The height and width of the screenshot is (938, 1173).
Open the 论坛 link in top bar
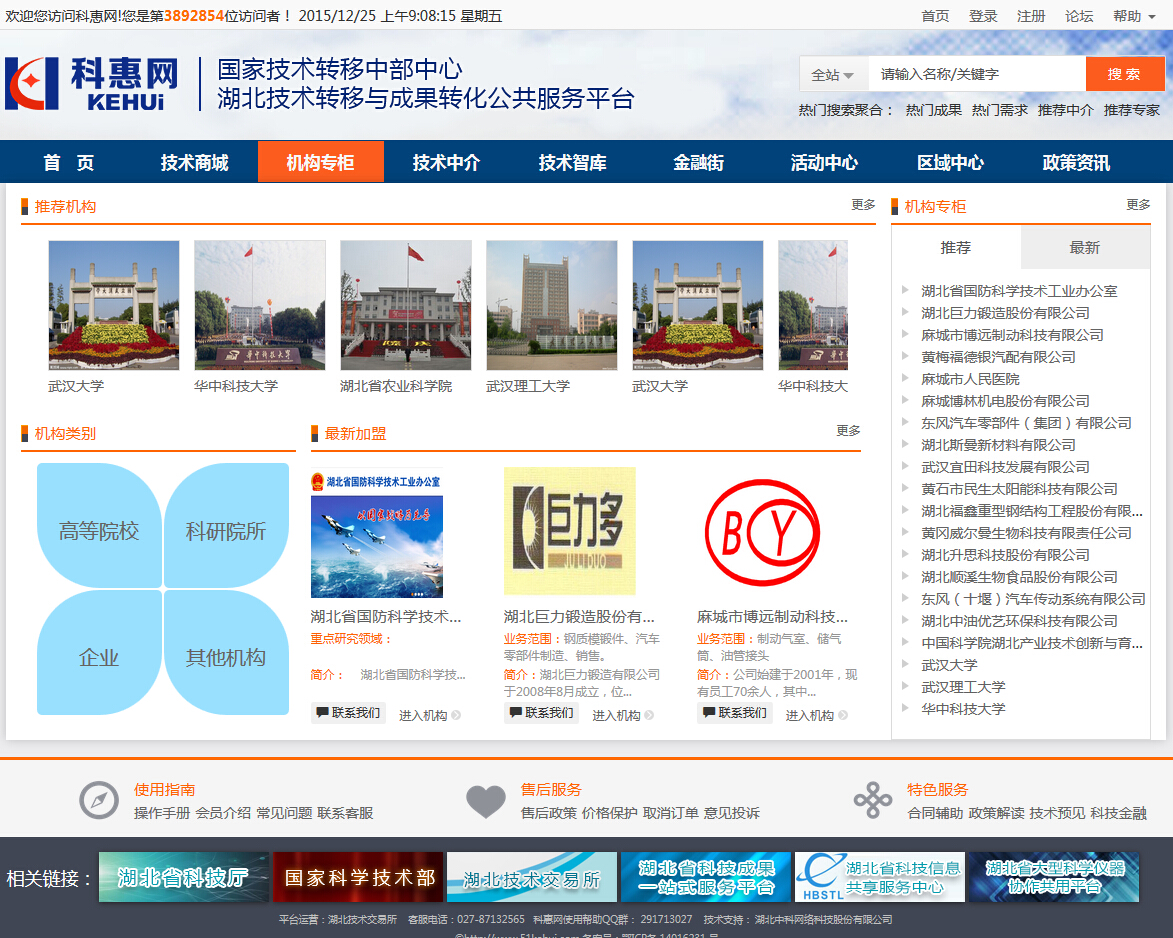pos(1079,16)
